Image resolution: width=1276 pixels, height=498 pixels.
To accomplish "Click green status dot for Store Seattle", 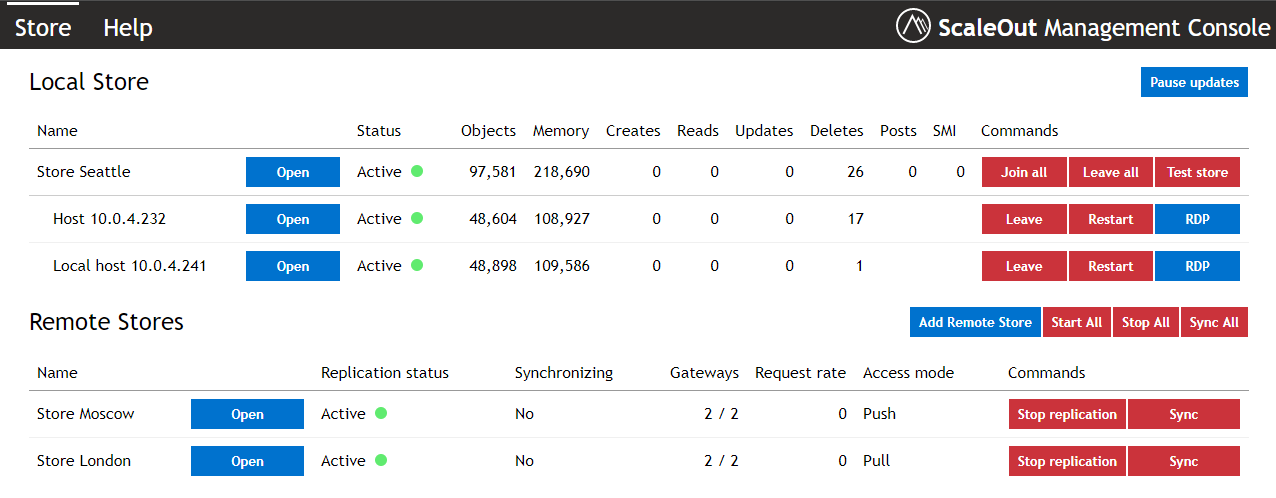I will (417, 171).
